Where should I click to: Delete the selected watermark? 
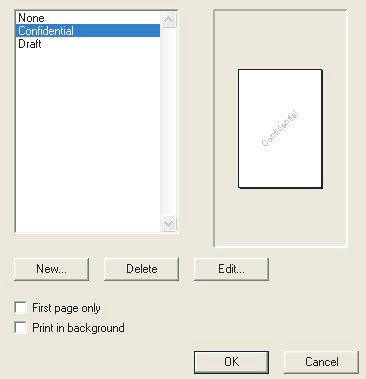click(x=142, y=269)
